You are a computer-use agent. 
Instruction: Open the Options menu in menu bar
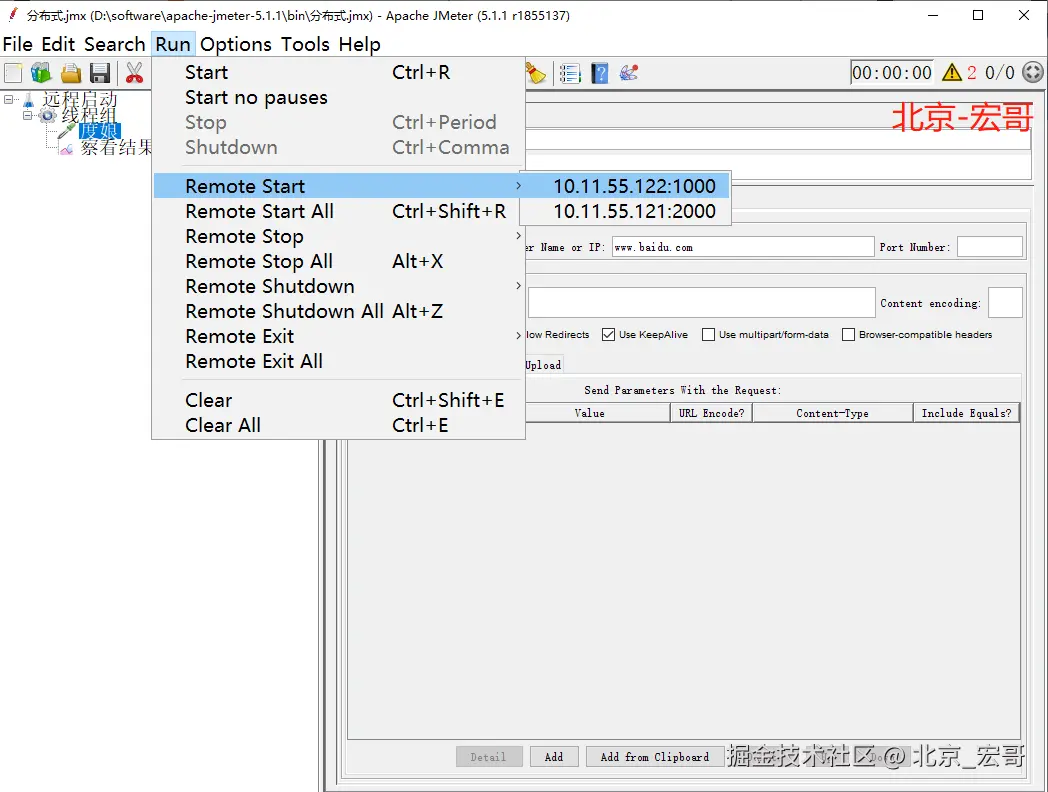click(236, 44)
